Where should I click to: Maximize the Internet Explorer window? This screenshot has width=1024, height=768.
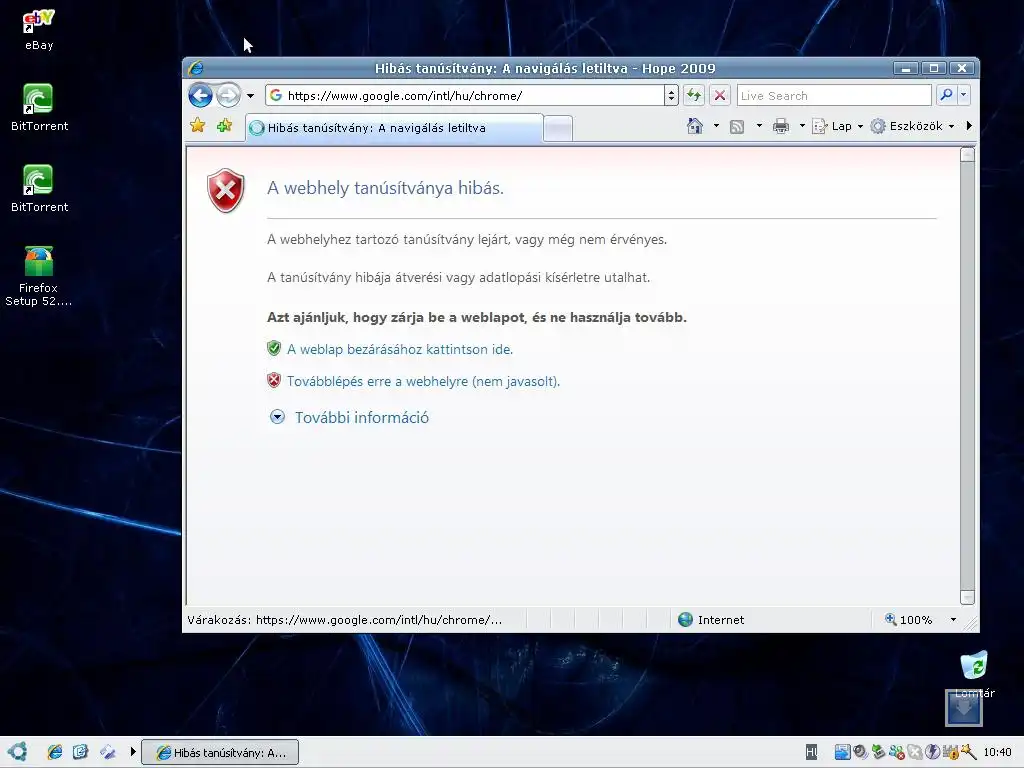pyautogui.click(x=934, y=68)
